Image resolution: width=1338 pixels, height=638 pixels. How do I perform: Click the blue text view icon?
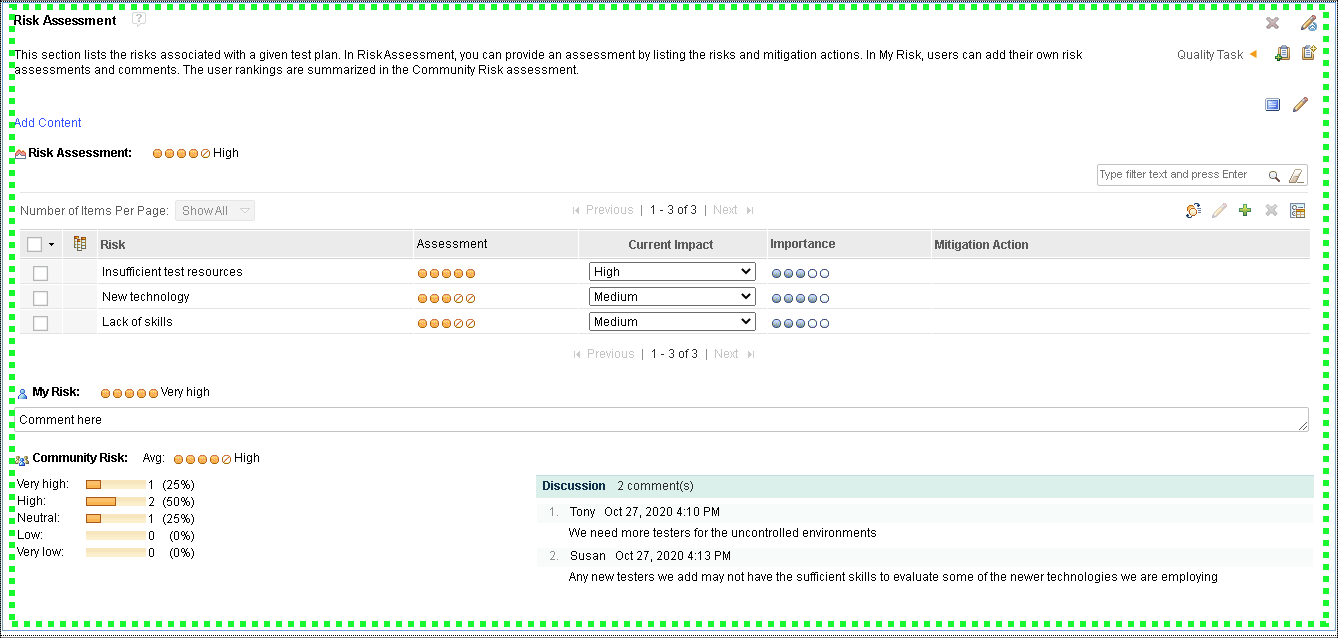[1273, 104]
